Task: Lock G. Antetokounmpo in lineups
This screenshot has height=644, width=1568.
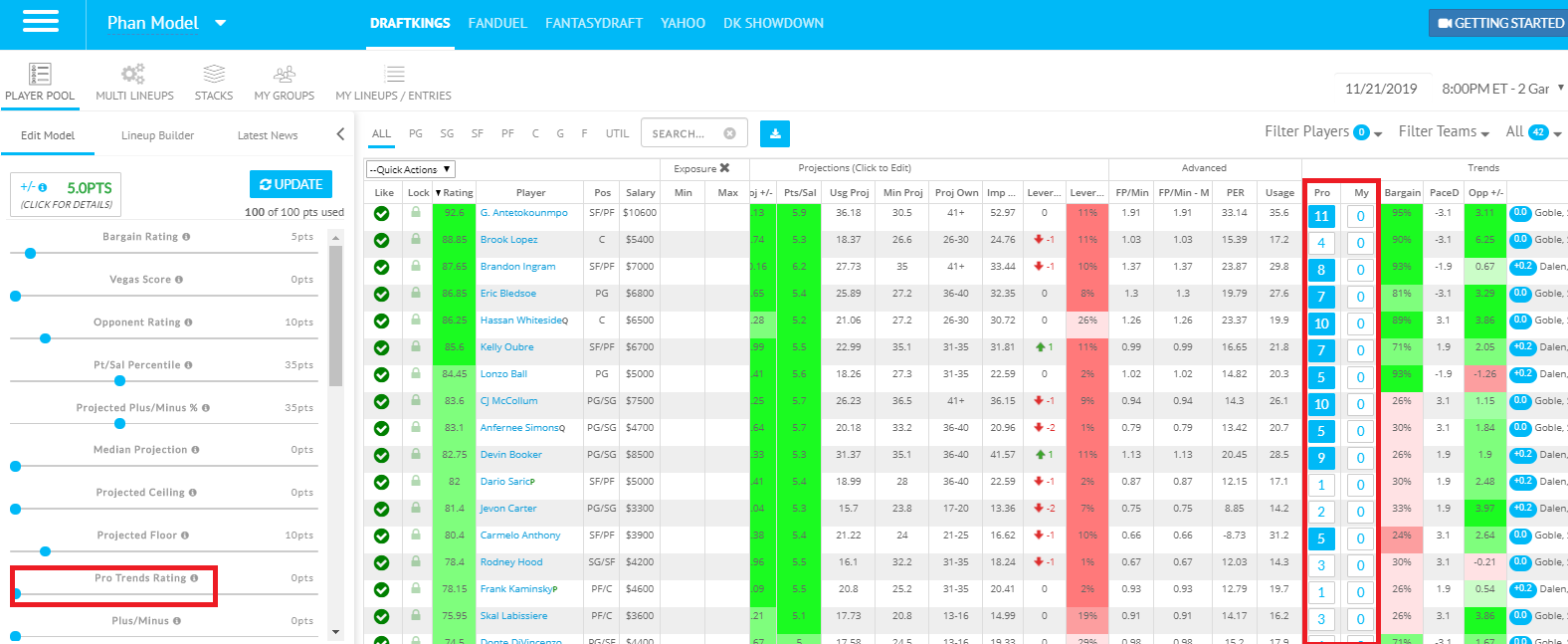Action: (416, 213)
